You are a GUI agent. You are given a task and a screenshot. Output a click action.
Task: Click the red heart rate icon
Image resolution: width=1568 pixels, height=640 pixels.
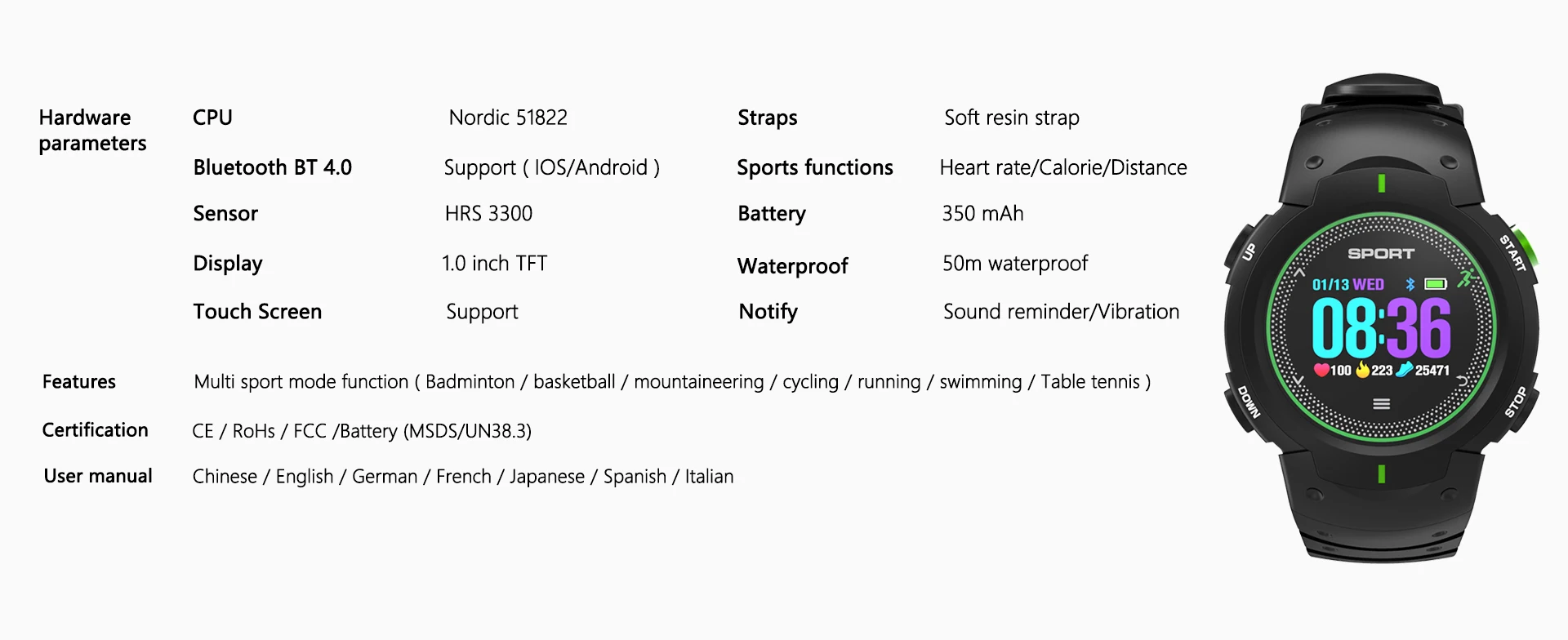click(1321, 370)
